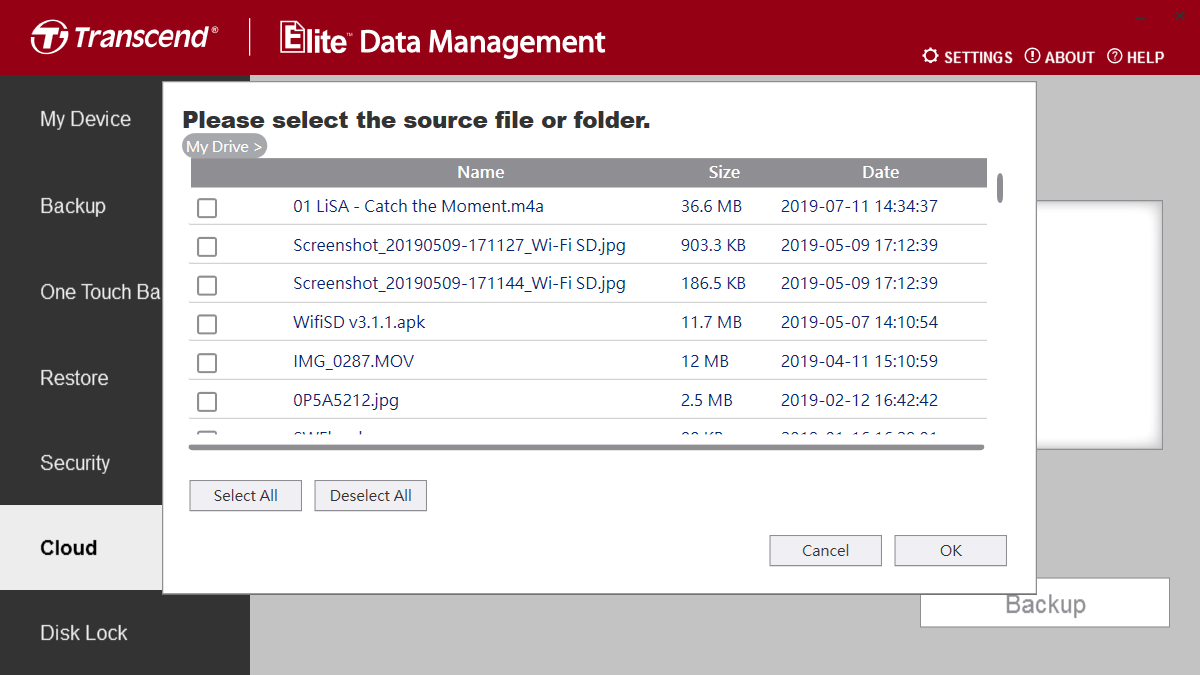Go to the Disk Lock tab
1200x675 pixels.
click(x=84, y=633)
